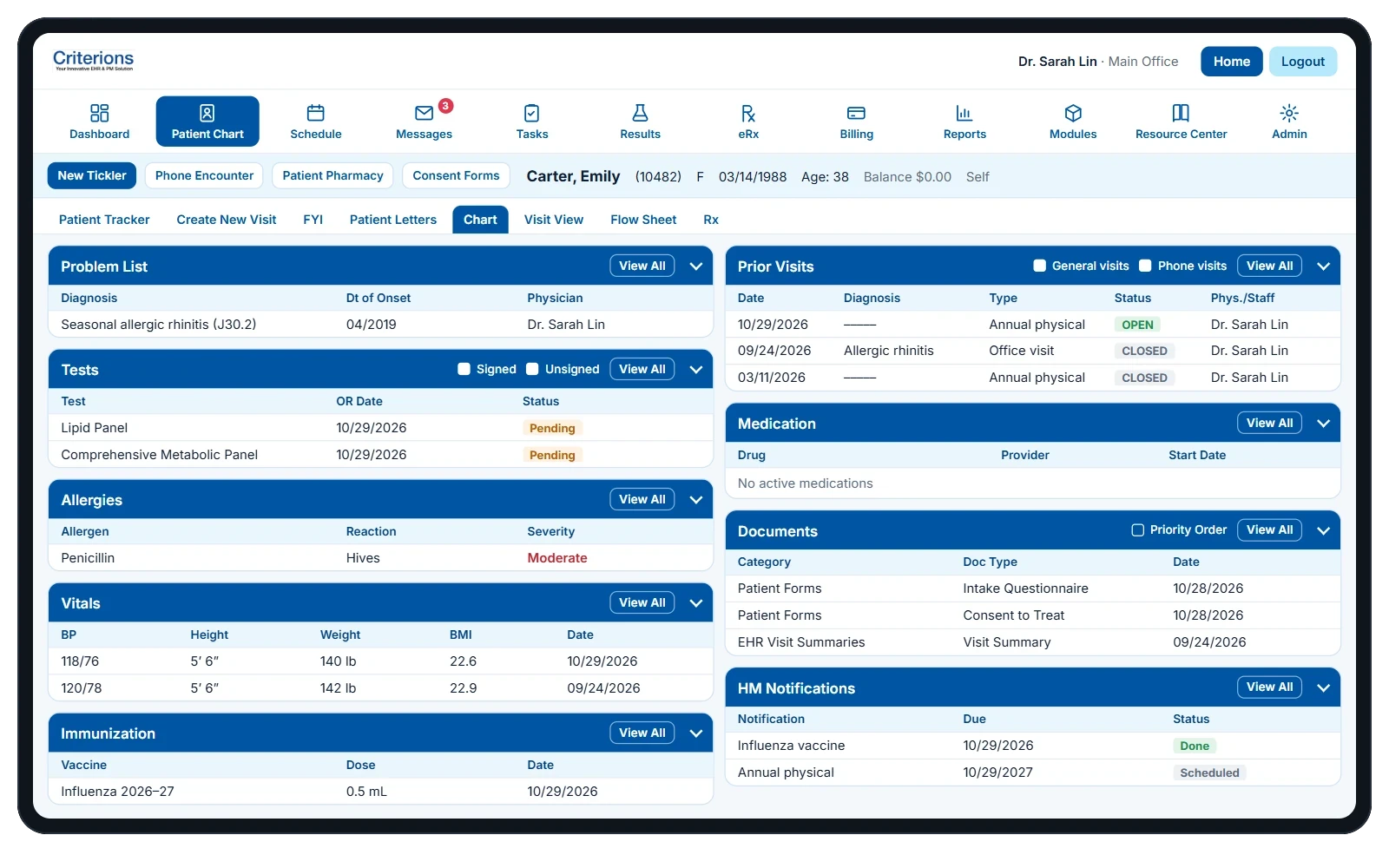Image resolution: width=1389 pixels, height=868 pixels.
Task: Select the Lipid Panel test row
Action: (381, 428)
